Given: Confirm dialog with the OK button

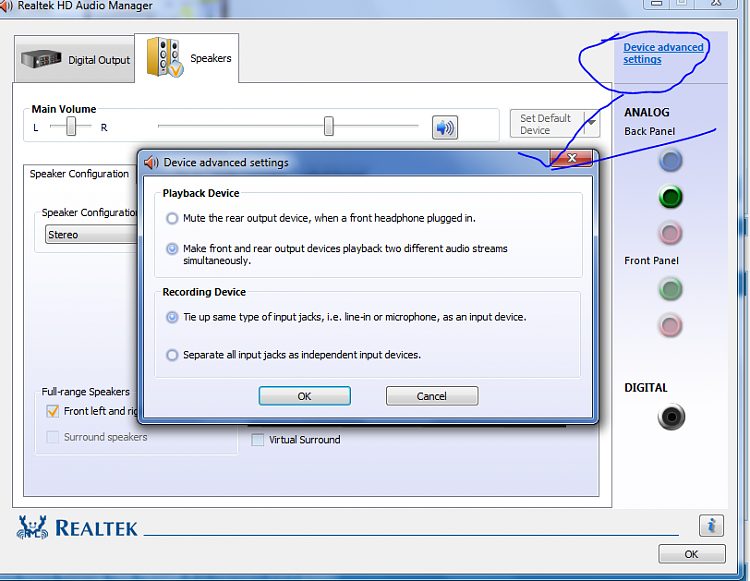Looking at the screenshot, I should click(x=305, y=396).
